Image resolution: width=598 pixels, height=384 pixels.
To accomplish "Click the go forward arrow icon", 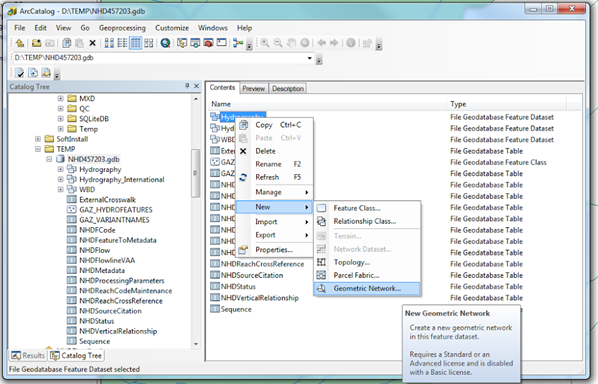I will pyautogui.click(x=334, y=43).
